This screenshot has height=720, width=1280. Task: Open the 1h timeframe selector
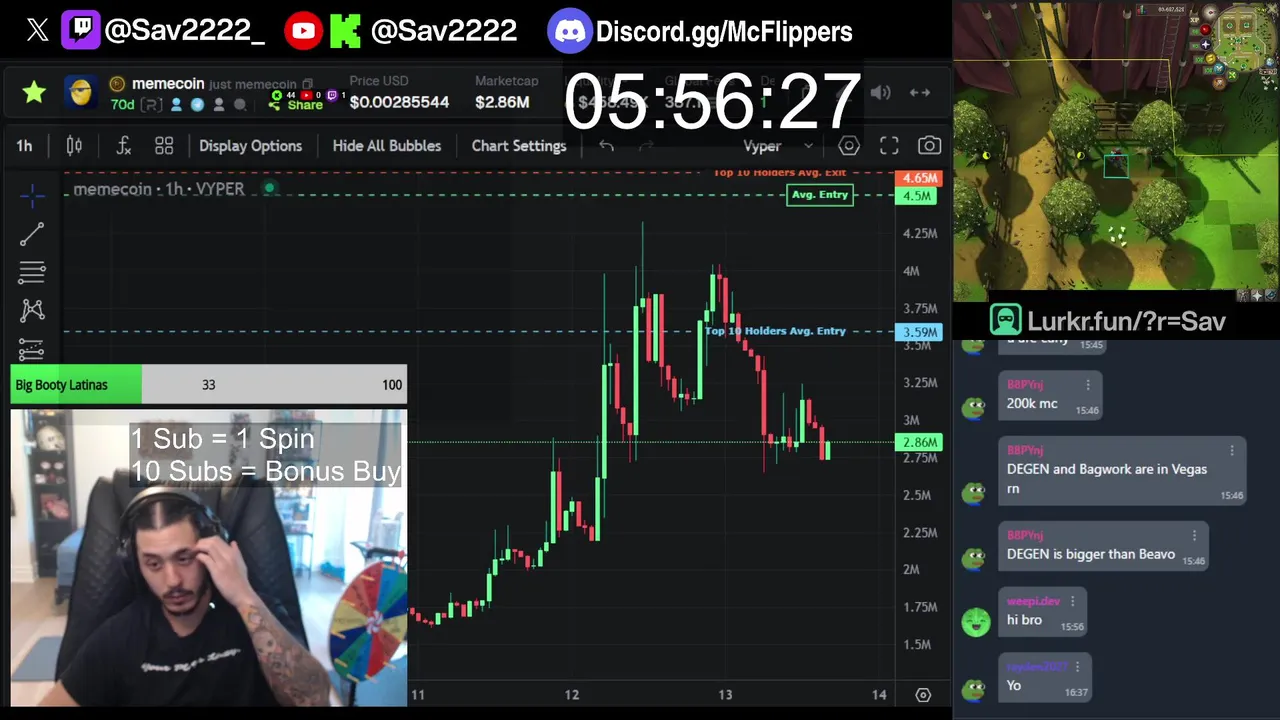click(x=24, y=146)
